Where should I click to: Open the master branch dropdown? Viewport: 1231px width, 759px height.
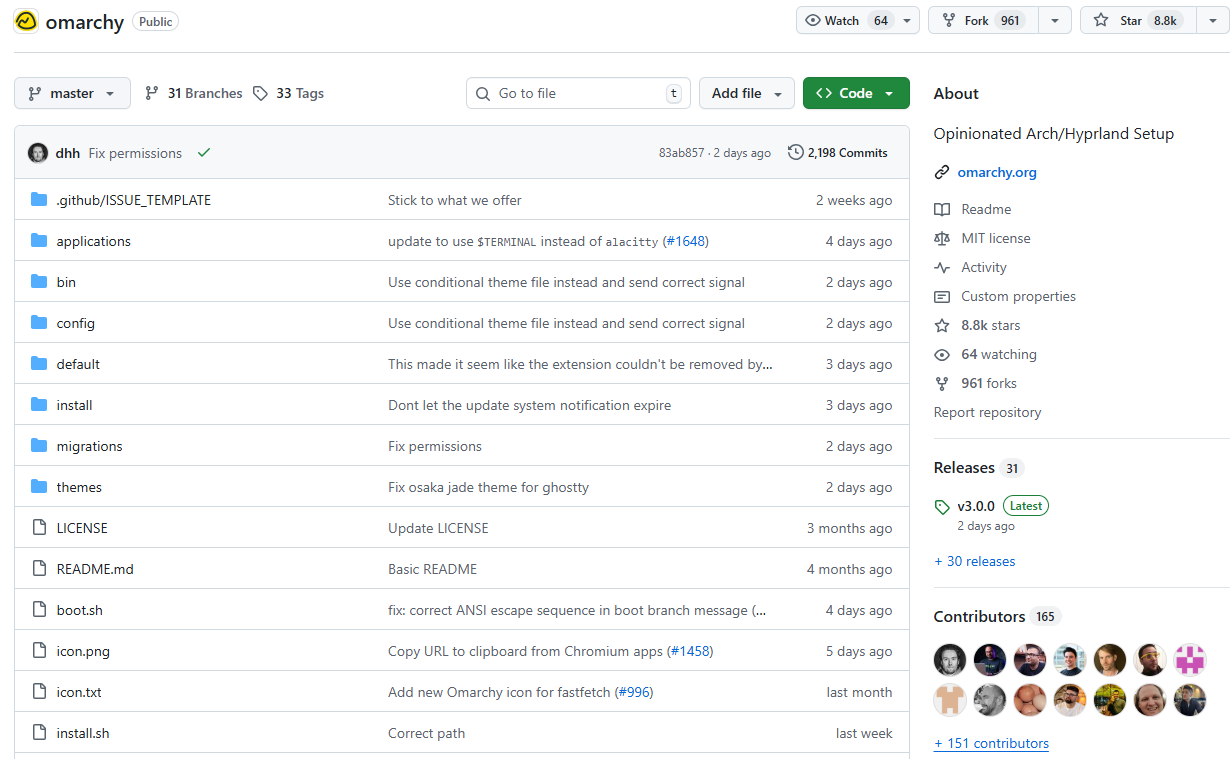(72, 93)
